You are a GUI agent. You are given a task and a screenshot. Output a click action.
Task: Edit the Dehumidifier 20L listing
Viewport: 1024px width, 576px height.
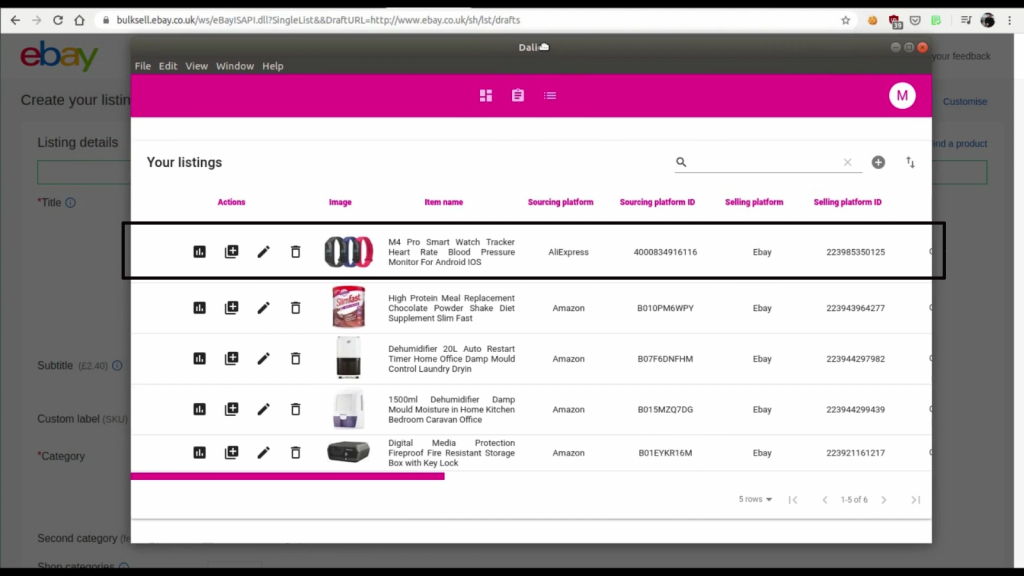click(263, 359)
